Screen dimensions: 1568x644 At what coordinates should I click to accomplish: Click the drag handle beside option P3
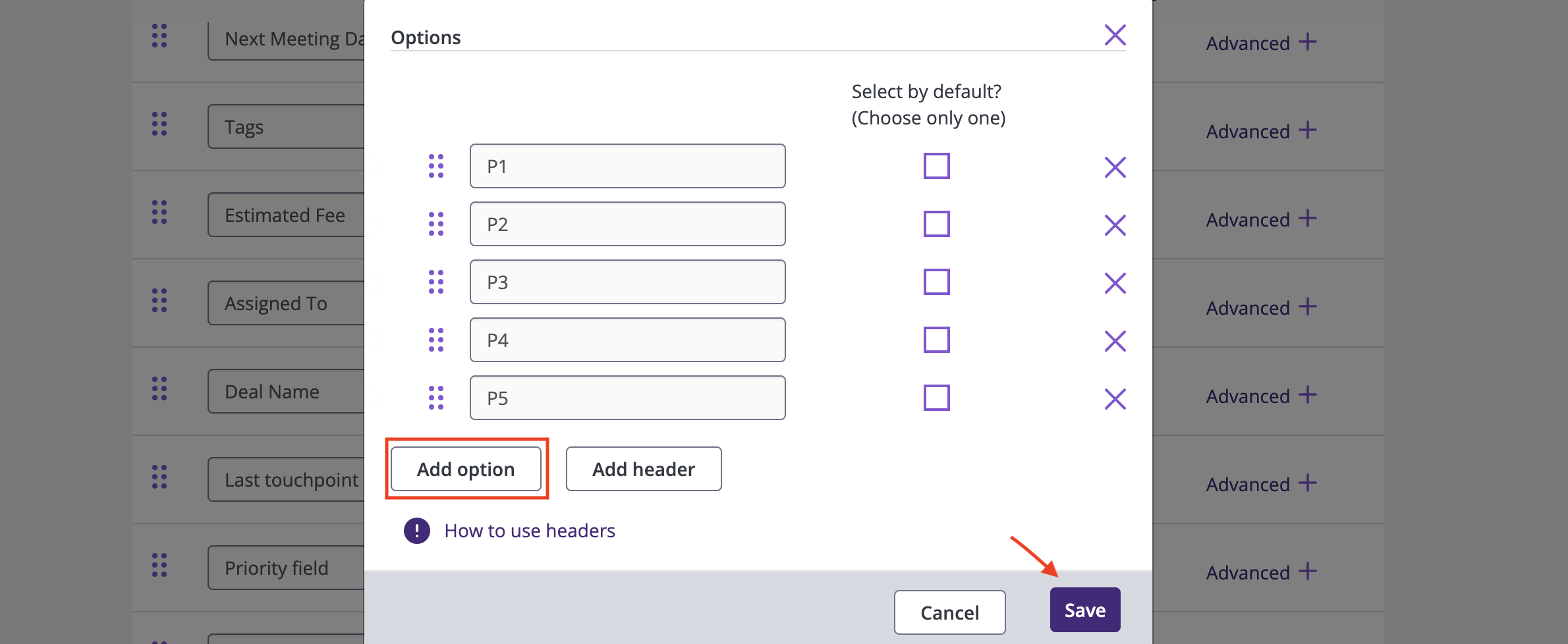pyautogui.click(x=435, y=282)
